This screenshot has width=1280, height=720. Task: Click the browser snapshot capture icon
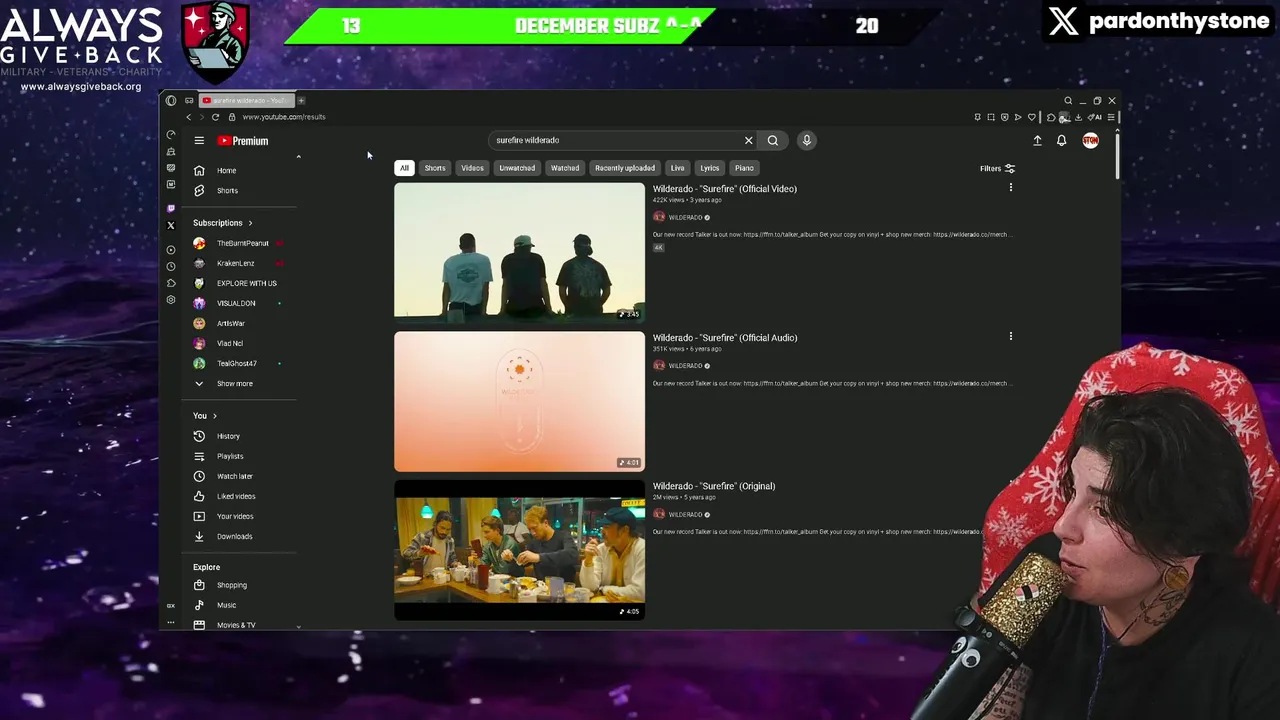coord(991,117)
